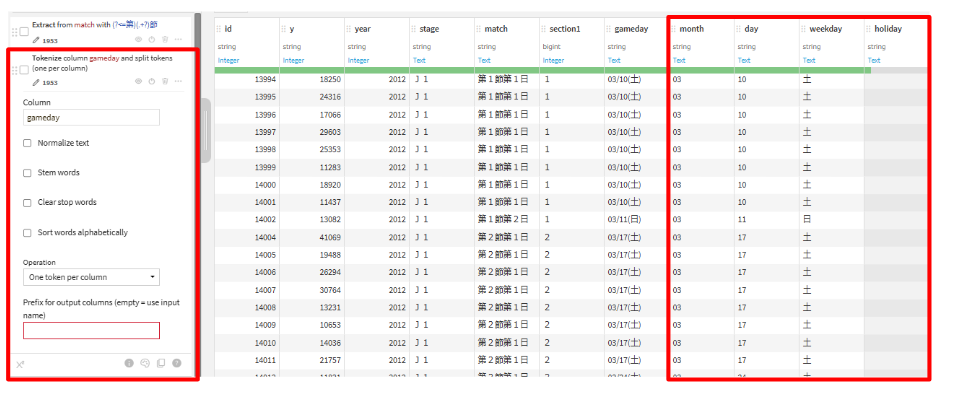Viewport: 955px width, 394px height.
Task: Click the Integer meaning link under id column
Action: pos(228,60)
